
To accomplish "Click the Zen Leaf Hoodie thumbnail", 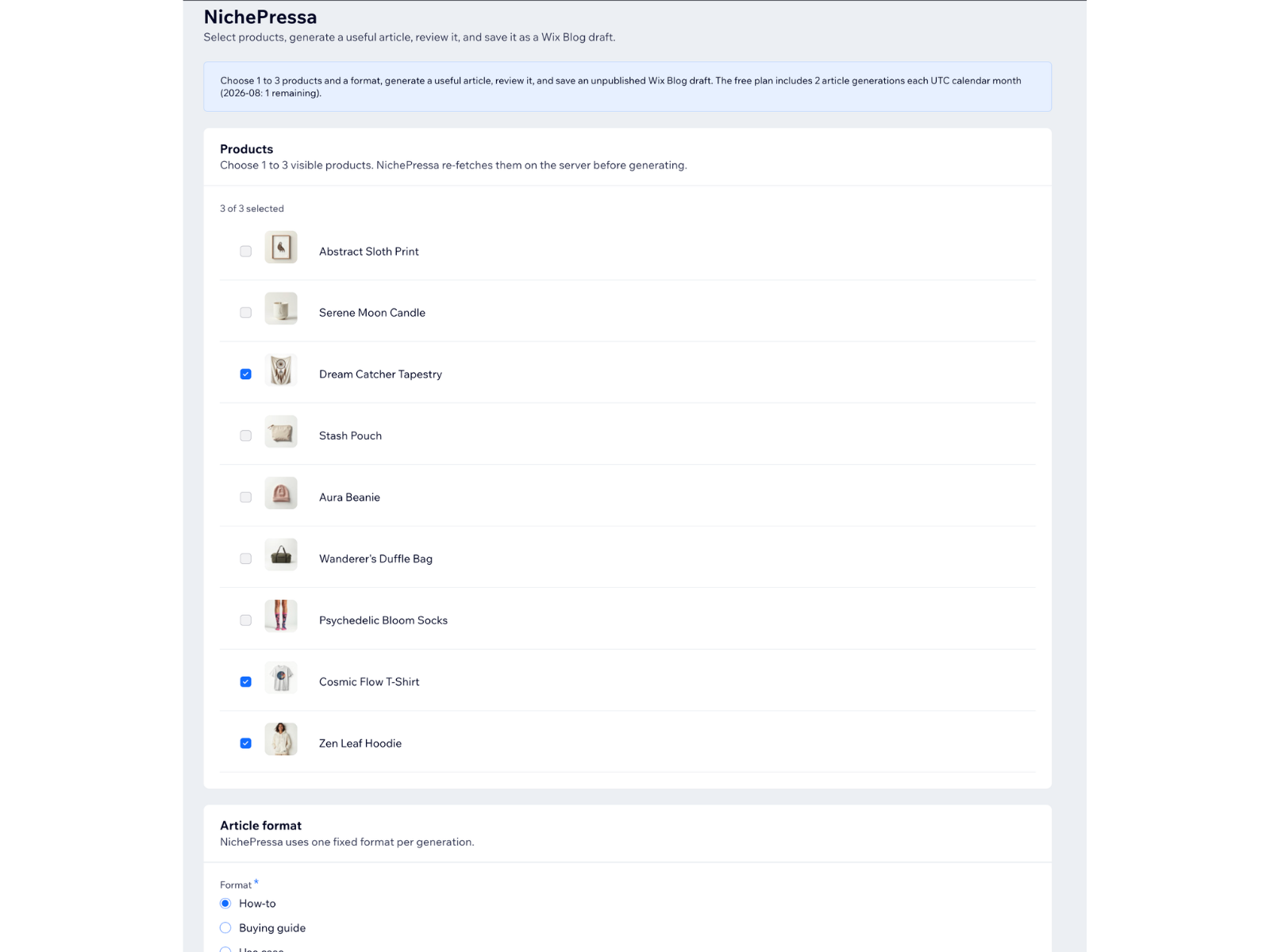I will (281, 739).
